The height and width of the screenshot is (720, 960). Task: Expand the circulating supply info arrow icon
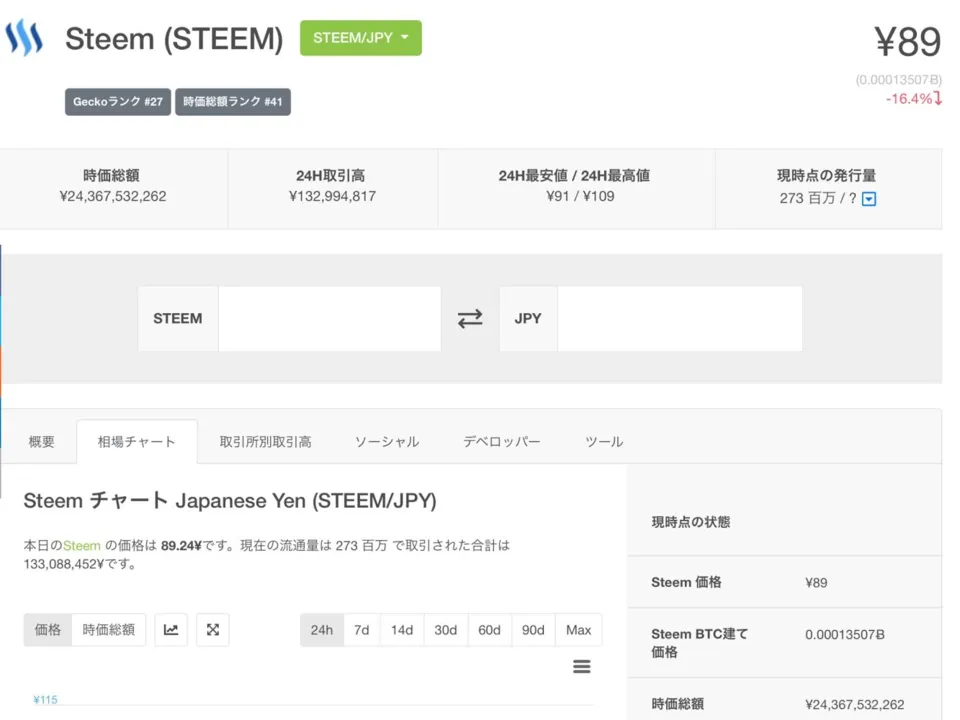coord(869,199)
